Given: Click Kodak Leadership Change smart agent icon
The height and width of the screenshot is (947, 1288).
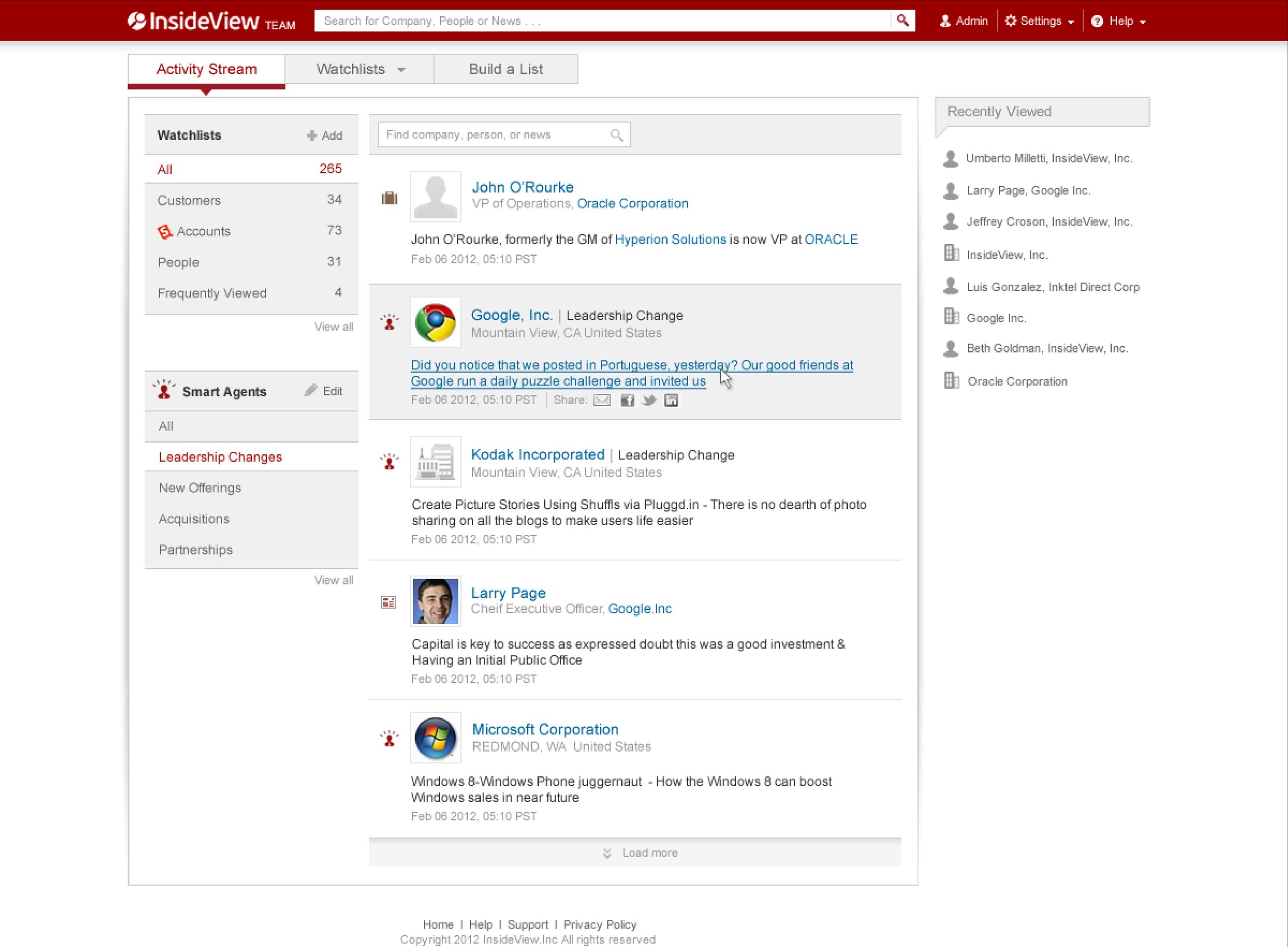Looking at the screenshot, I should [389, 461].
